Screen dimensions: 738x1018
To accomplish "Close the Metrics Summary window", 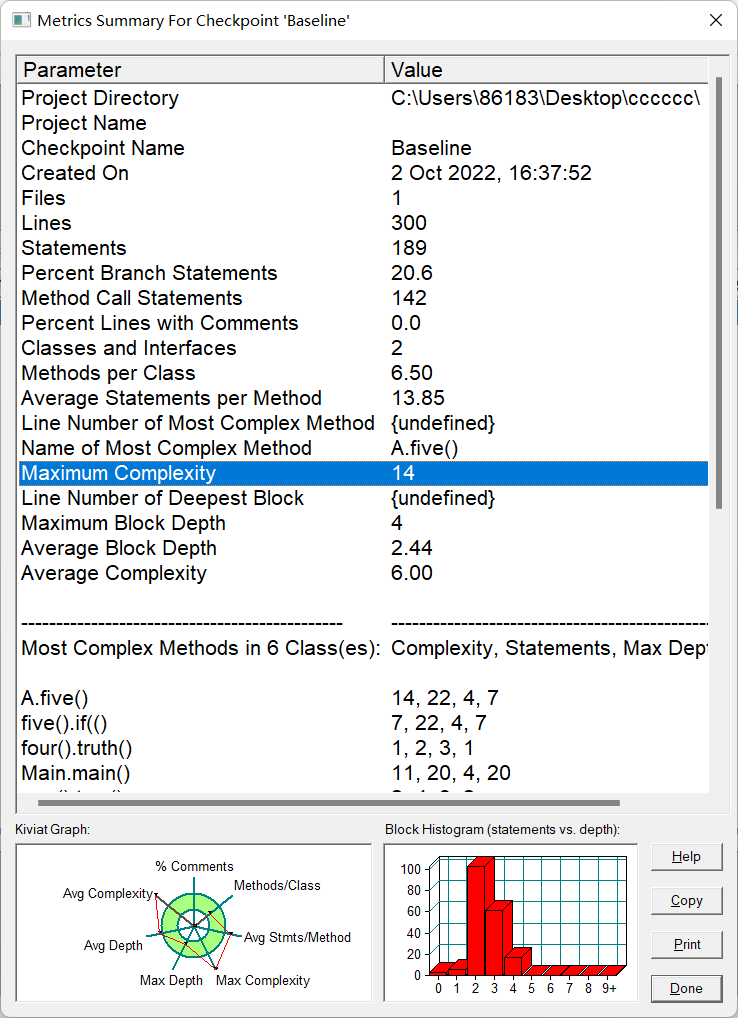I will coord(716,20).
